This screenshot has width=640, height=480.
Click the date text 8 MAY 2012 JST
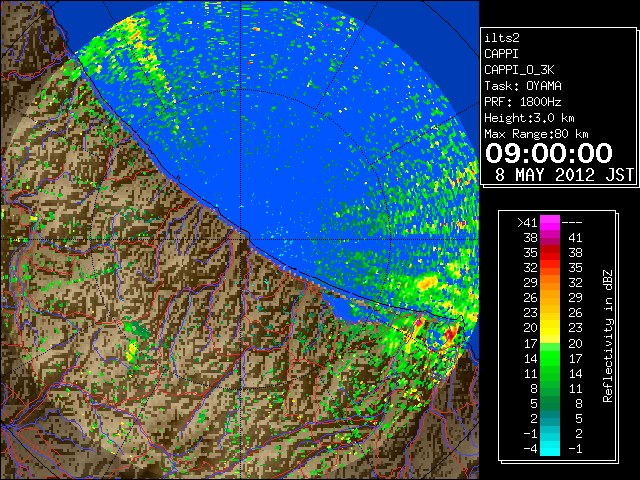click(564, 175)
